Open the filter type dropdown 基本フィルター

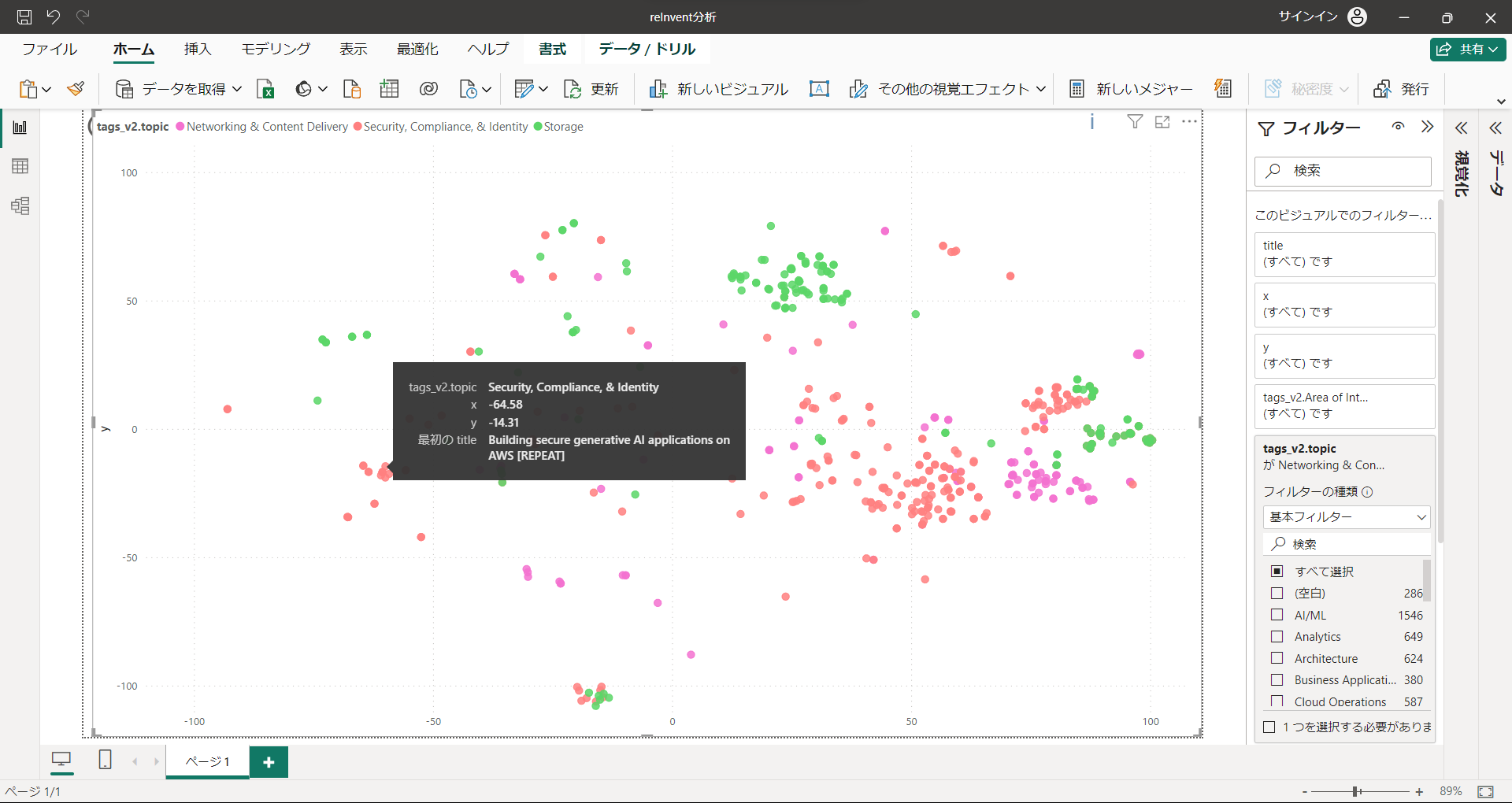[x=1347, y=517]
